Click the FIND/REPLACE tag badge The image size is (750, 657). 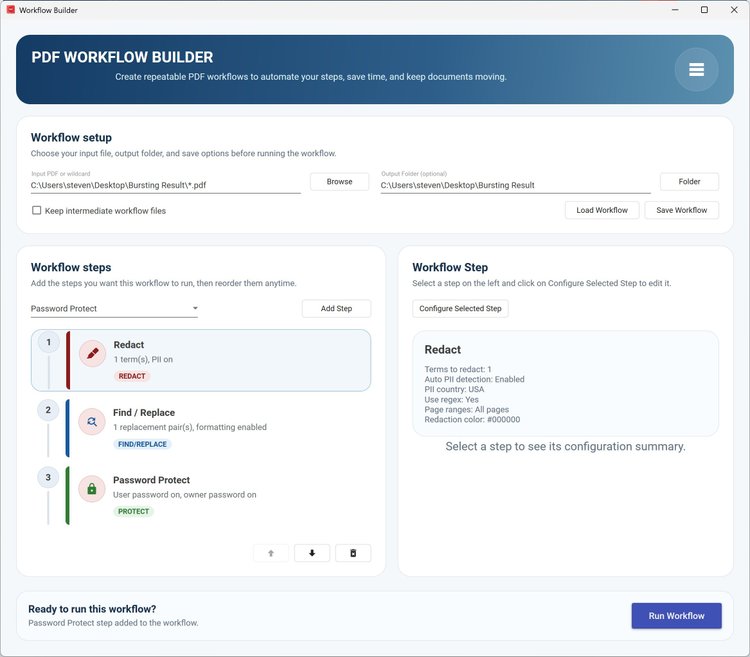142,444
